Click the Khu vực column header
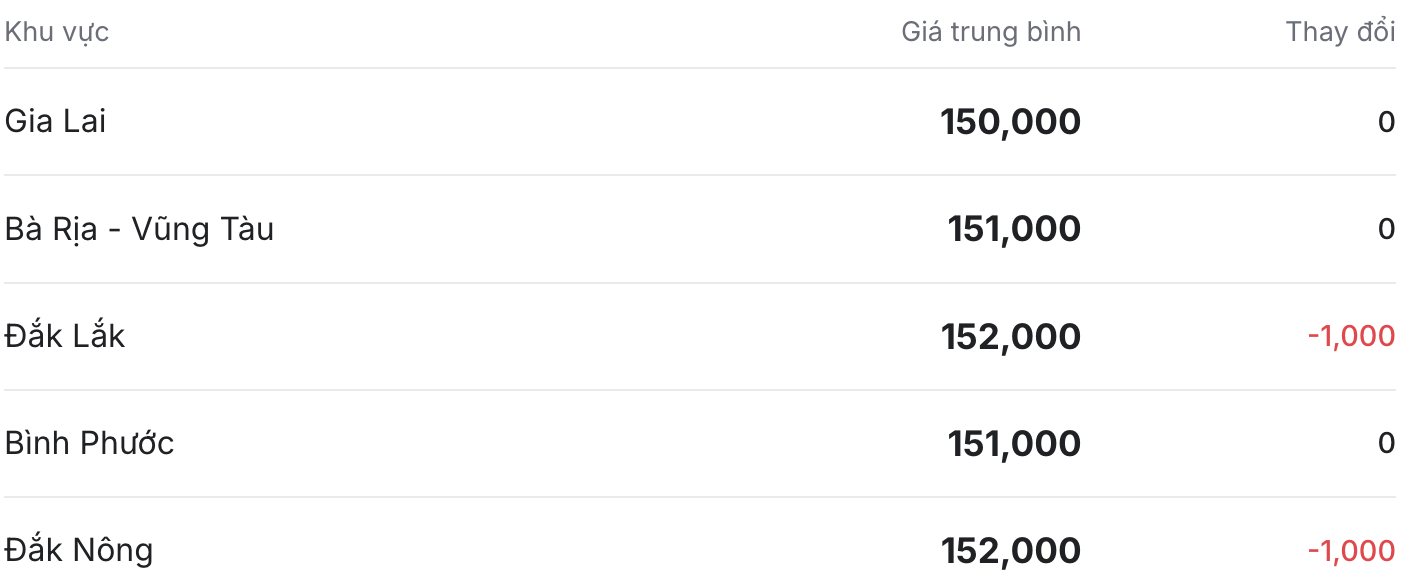The image size is (1416, 584). [57, 32]
